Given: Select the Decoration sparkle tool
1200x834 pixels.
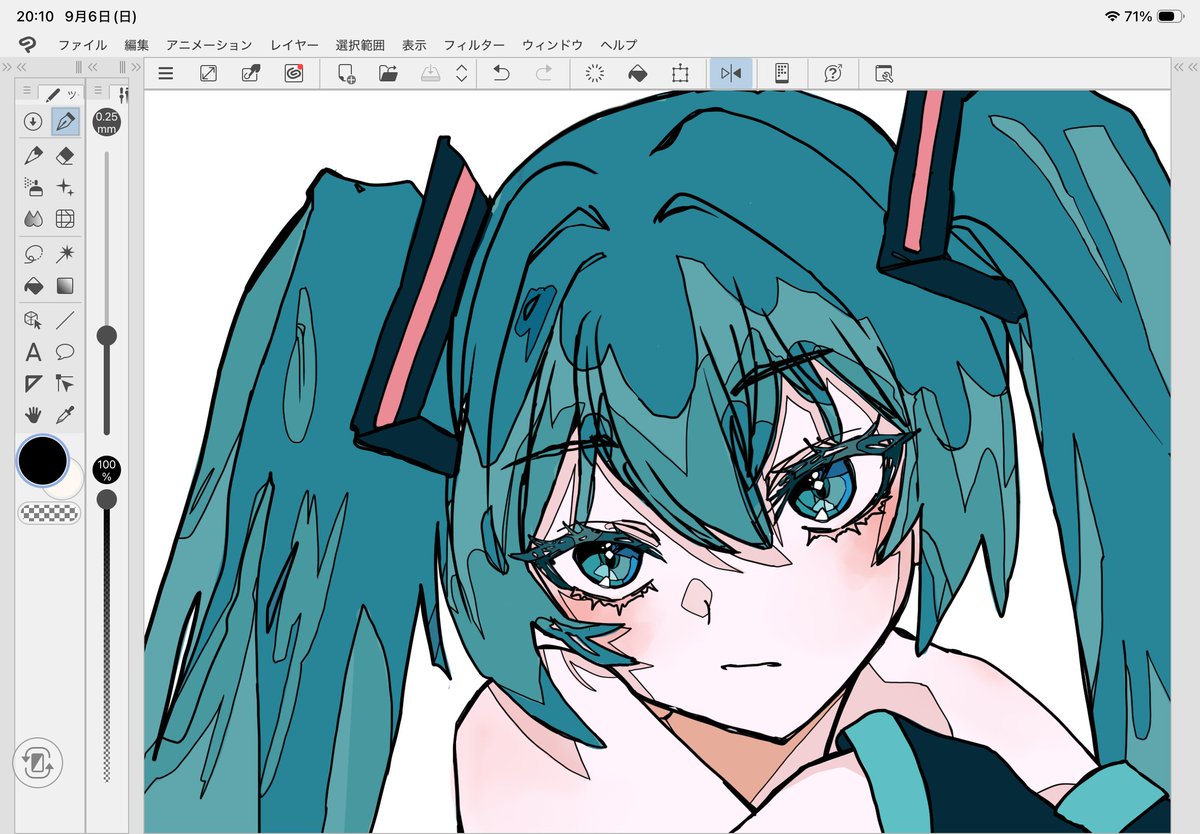Looking at the screenshot, I should point(65,186).
